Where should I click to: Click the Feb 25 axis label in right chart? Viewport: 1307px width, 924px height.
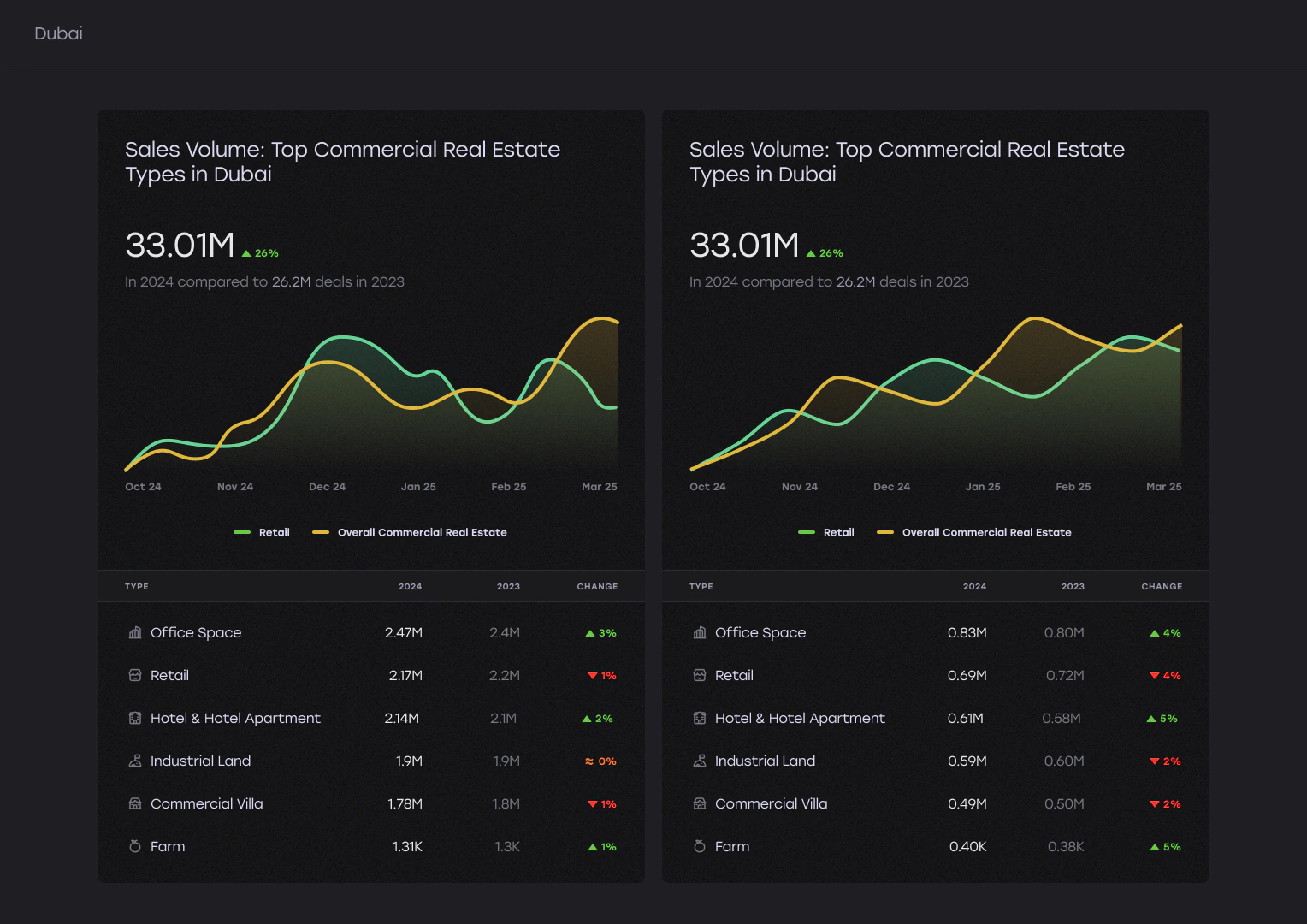pyautogui.click(x=1073, y=486)
